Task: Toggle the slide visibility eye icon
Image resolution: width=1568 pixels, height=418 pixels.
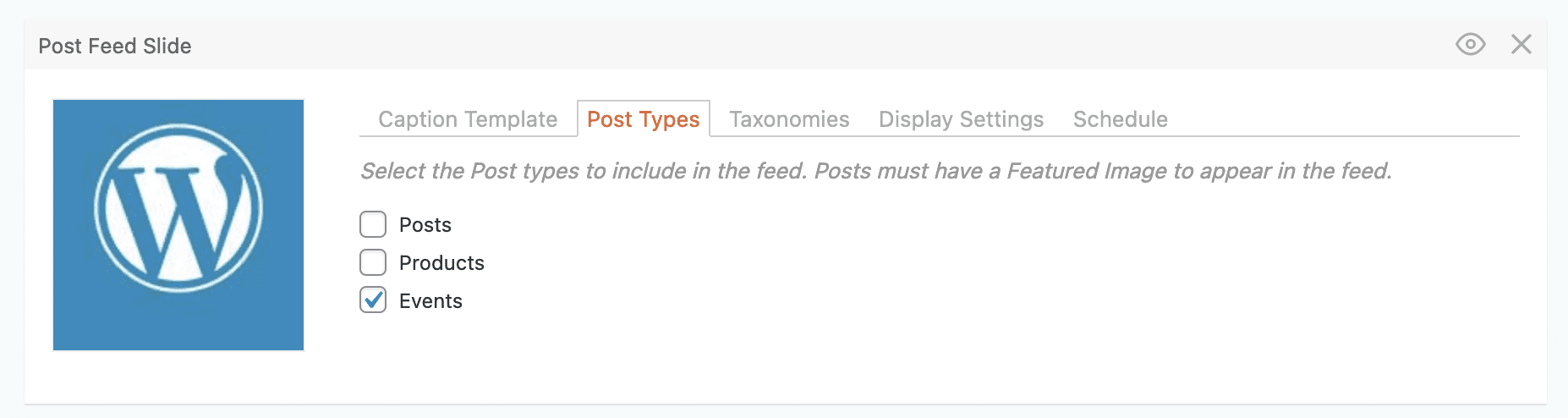Action: pyautogui.click(x=1470, y=45)
